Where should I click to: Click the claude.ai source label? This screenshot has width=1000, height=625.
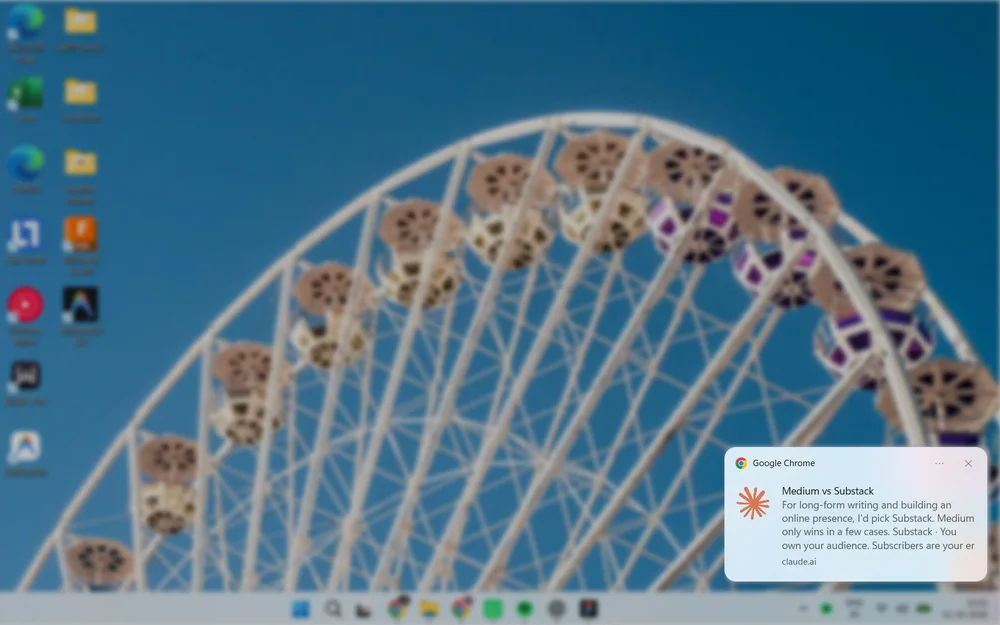799,562
